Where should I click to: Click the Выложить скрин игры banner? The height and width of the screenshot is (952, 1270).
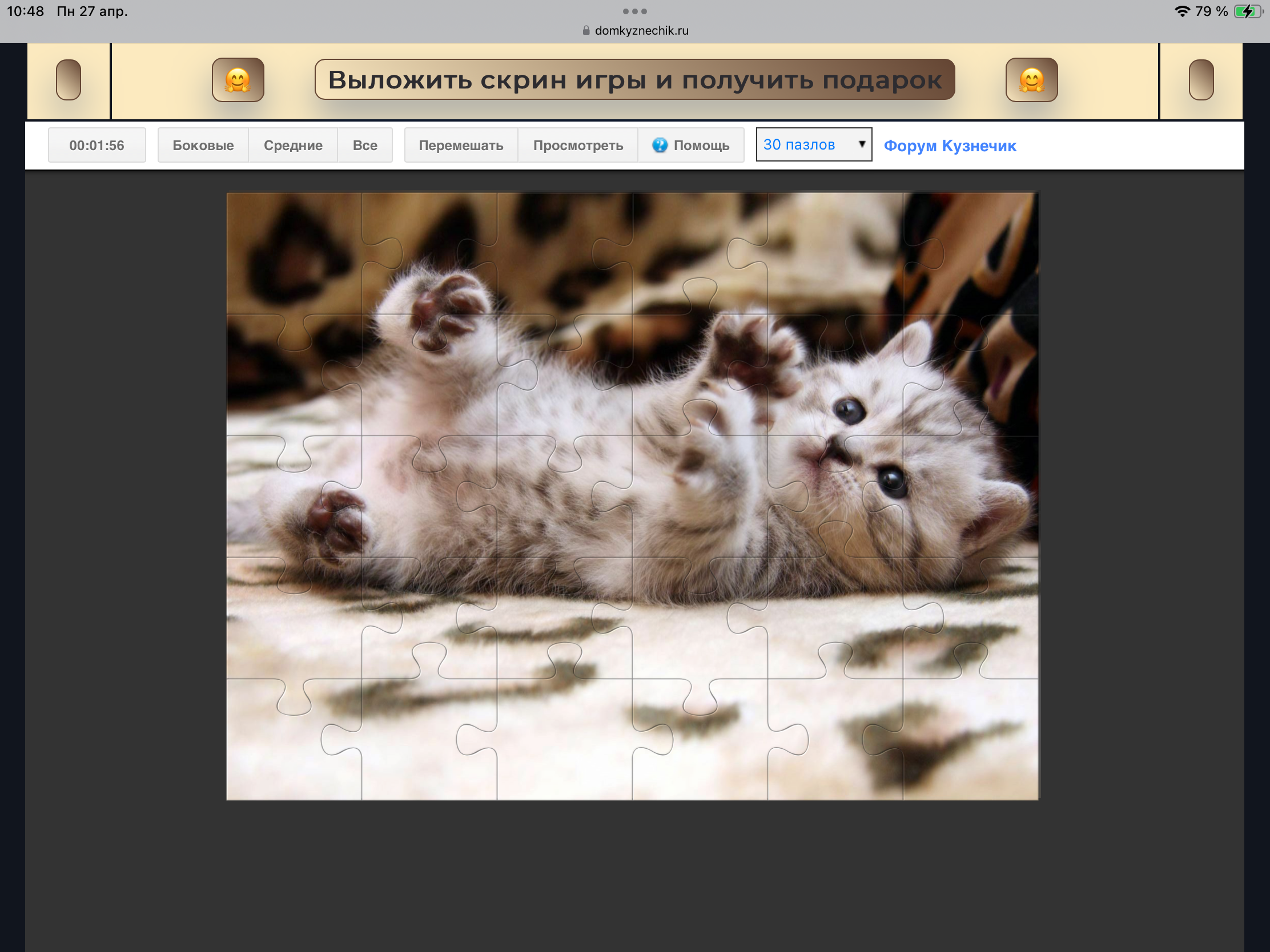[x=634, y=80]
